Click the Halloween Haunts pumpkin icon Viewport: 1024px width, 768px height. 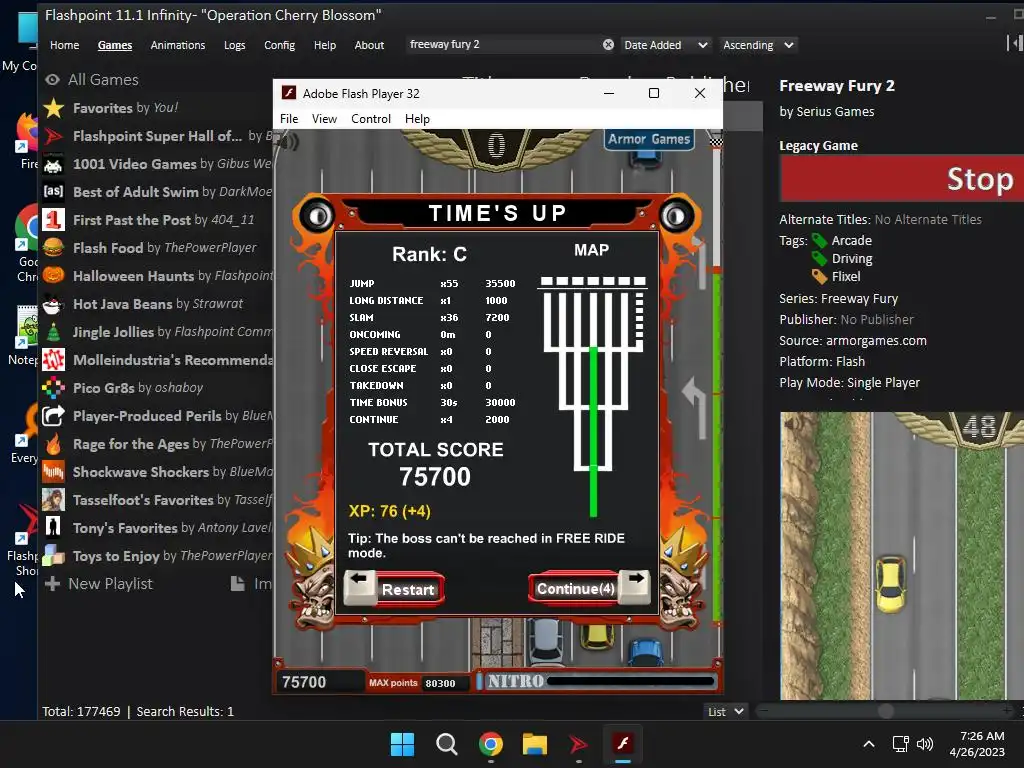54,276
